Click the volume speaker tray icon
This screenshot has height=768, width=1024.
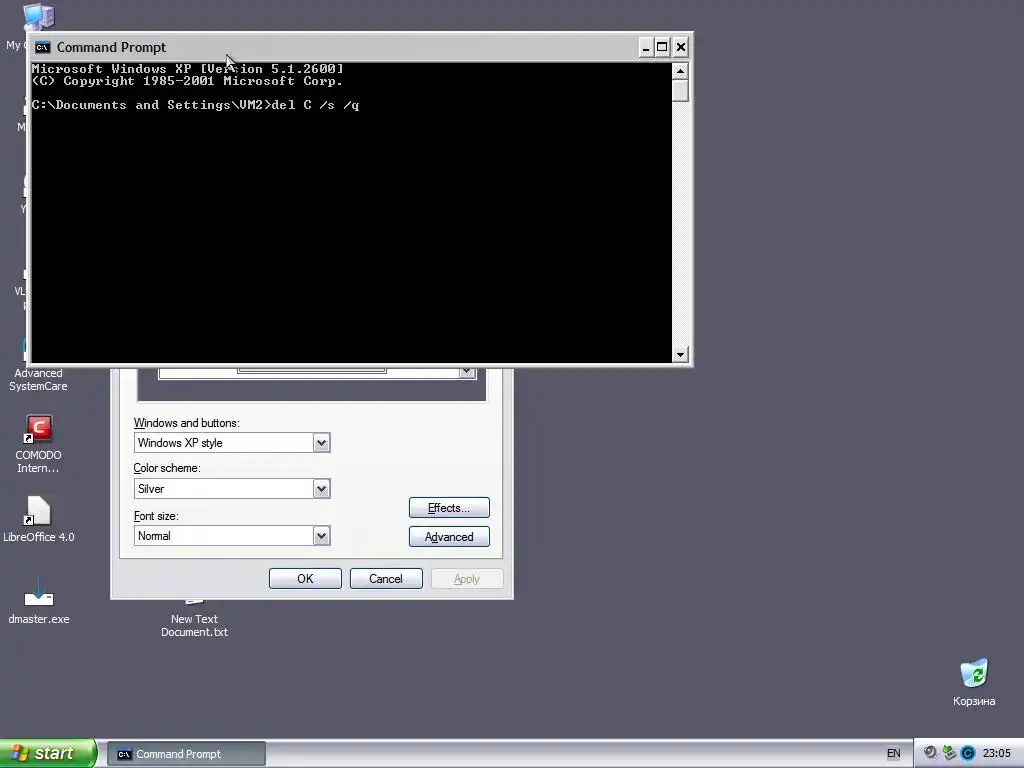click(x=930, y=753)
